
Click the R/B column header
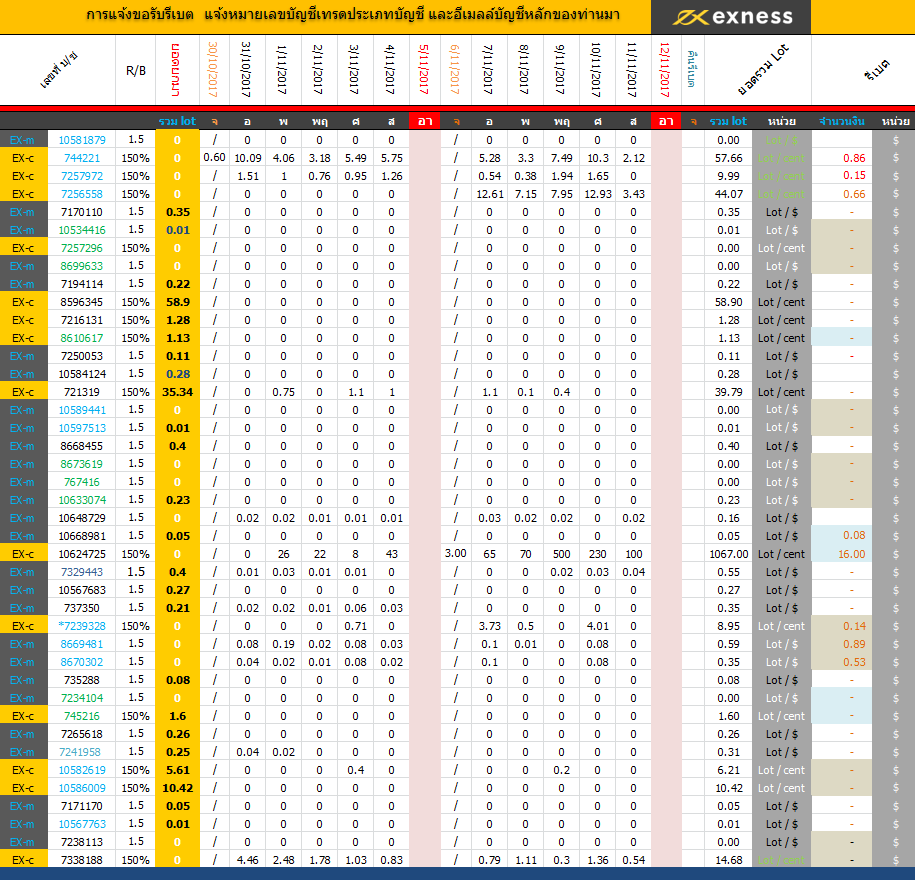135,71
